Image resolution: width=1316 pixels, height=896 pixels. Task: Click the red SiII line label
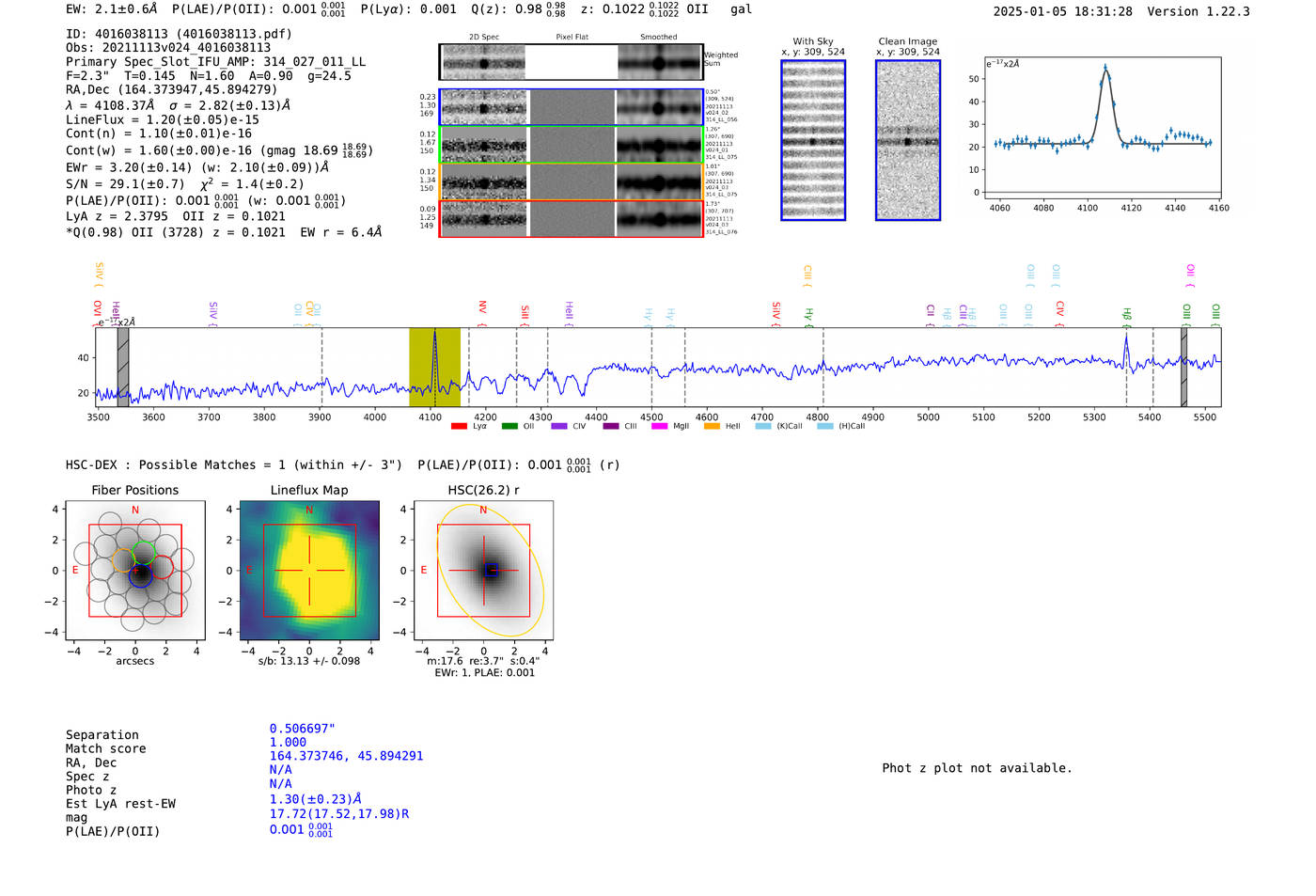click(x=525, y=315)
